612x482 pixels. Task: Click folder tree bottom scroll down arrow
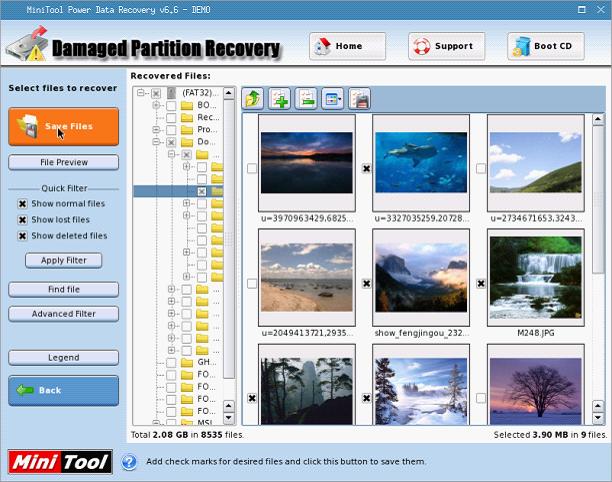coord(229,418)
